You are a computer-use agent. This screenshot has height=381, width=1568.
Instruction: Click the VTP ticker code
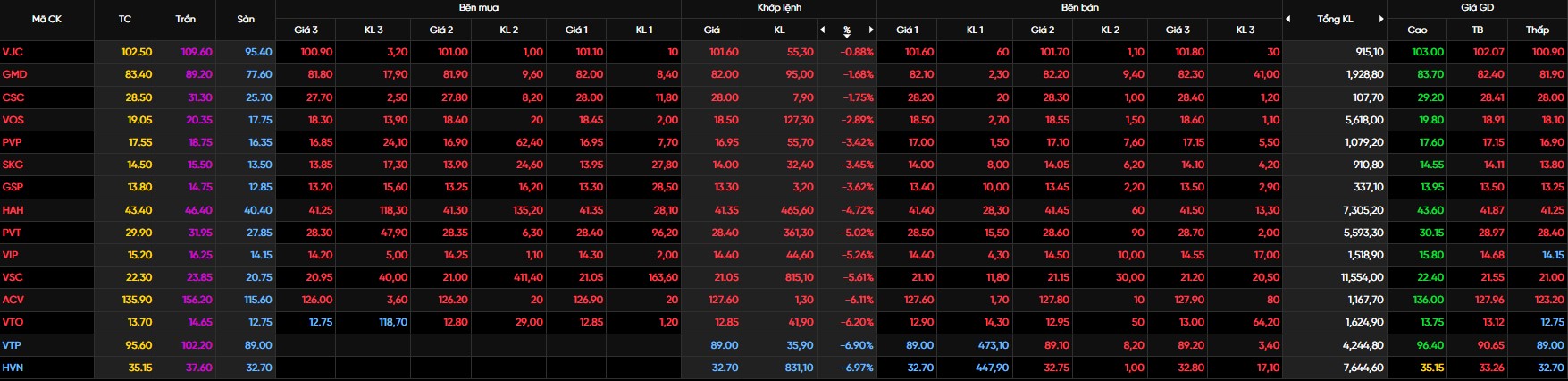(x=12, y=345)
